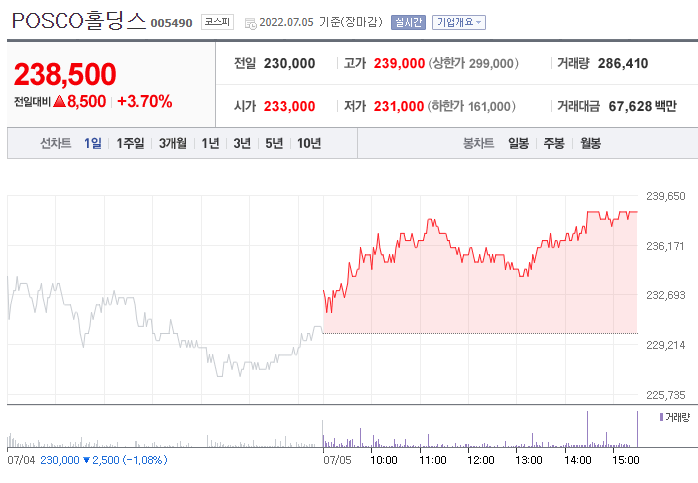
Task: Click the +3.70% change rate
Action: coord(145,101)
